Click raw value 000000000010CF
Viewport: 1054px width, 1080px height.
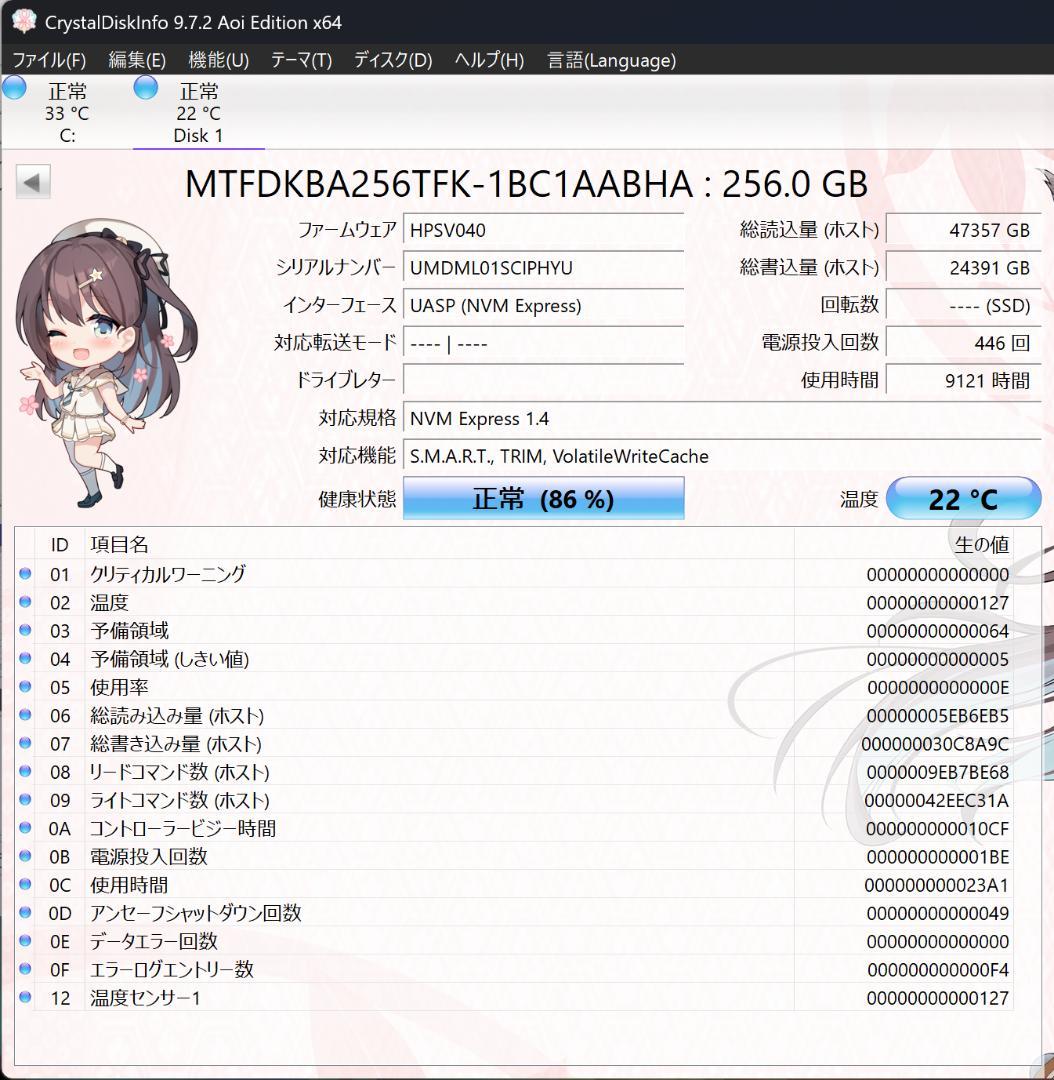(938, 829)
